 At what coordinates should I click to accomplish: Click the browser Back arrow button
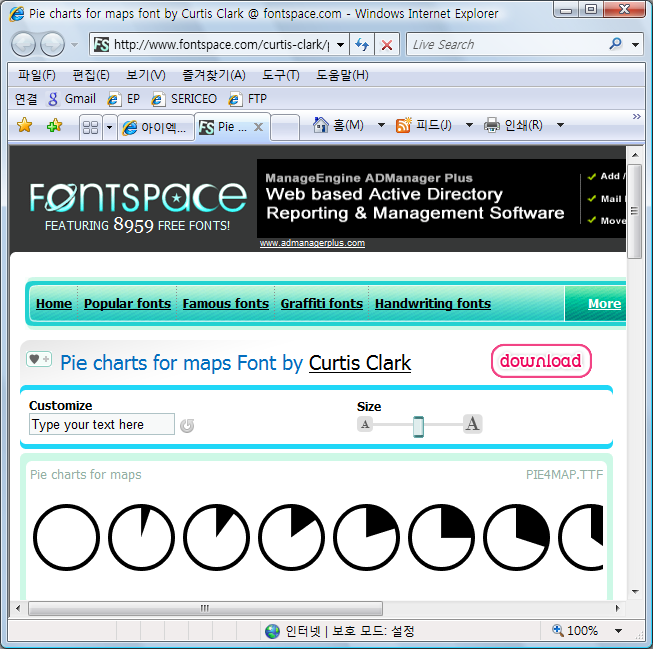(23, 44)
